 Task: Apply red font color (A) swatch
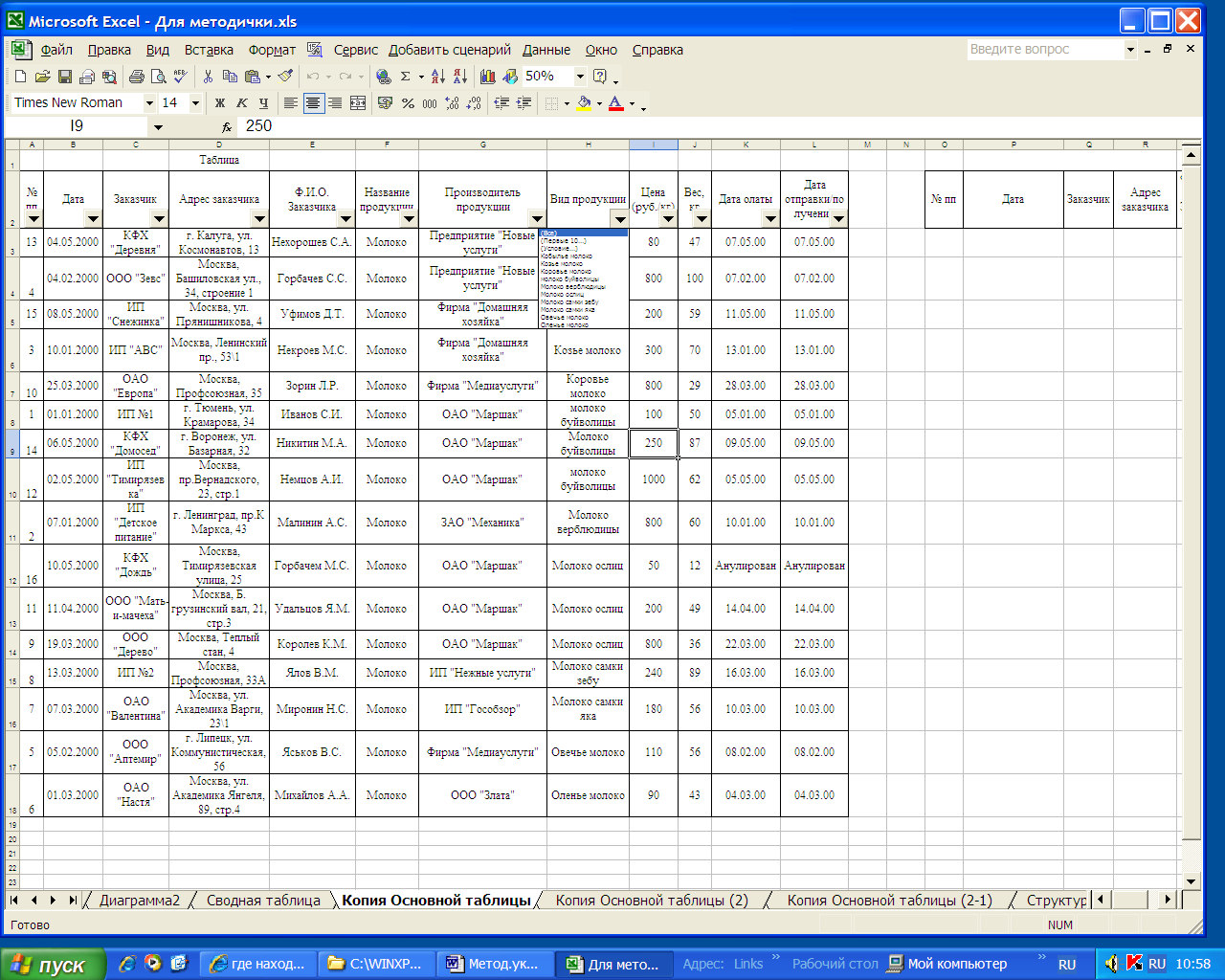point(615,102)
